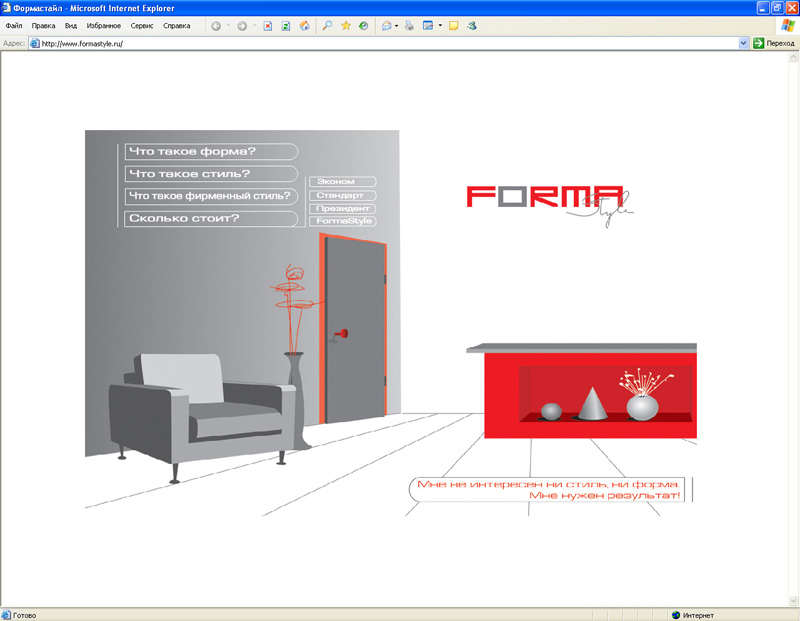Open the Discuss note icon

click(x=453, y=26)
